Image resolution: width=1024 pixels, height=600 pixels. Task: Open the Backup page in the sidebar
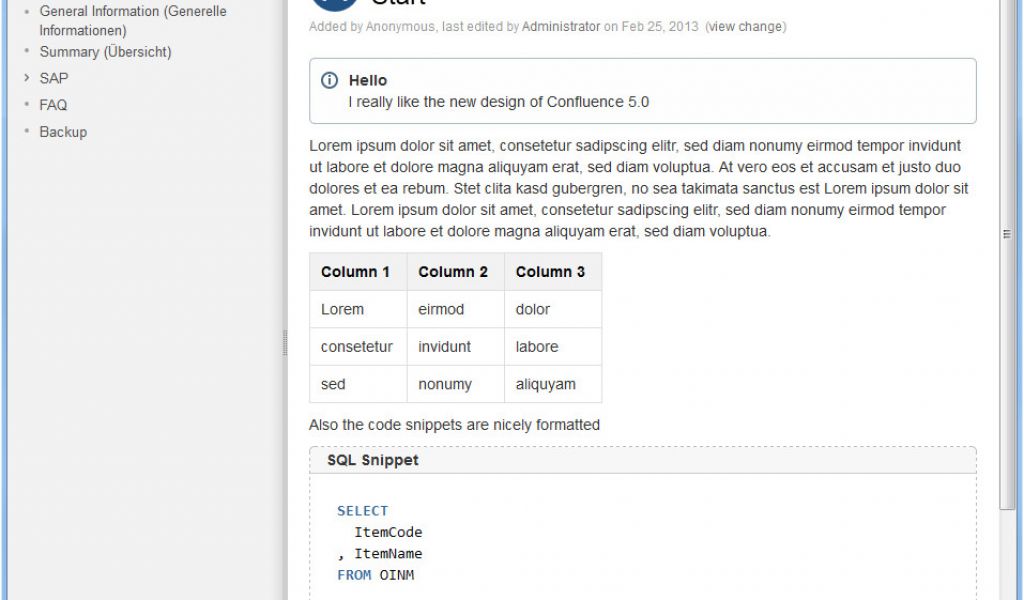click(x=63, y=131)
